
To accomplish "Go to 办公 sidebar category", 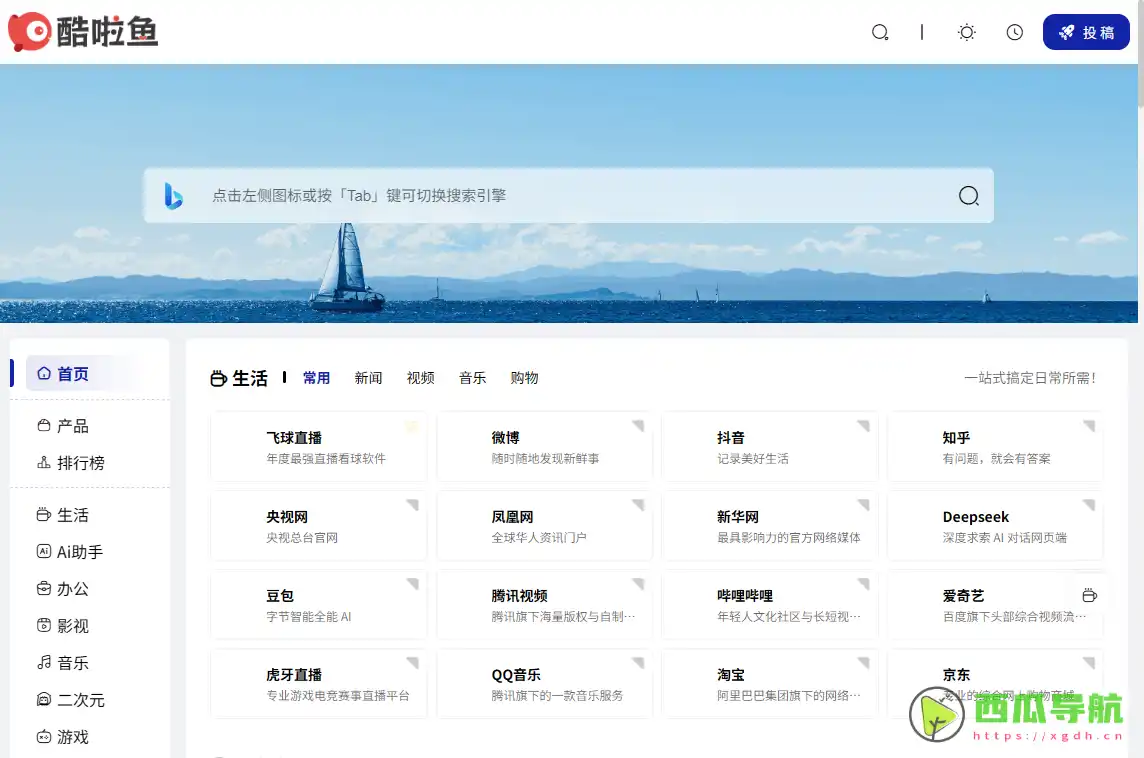I will click(63, 589).
